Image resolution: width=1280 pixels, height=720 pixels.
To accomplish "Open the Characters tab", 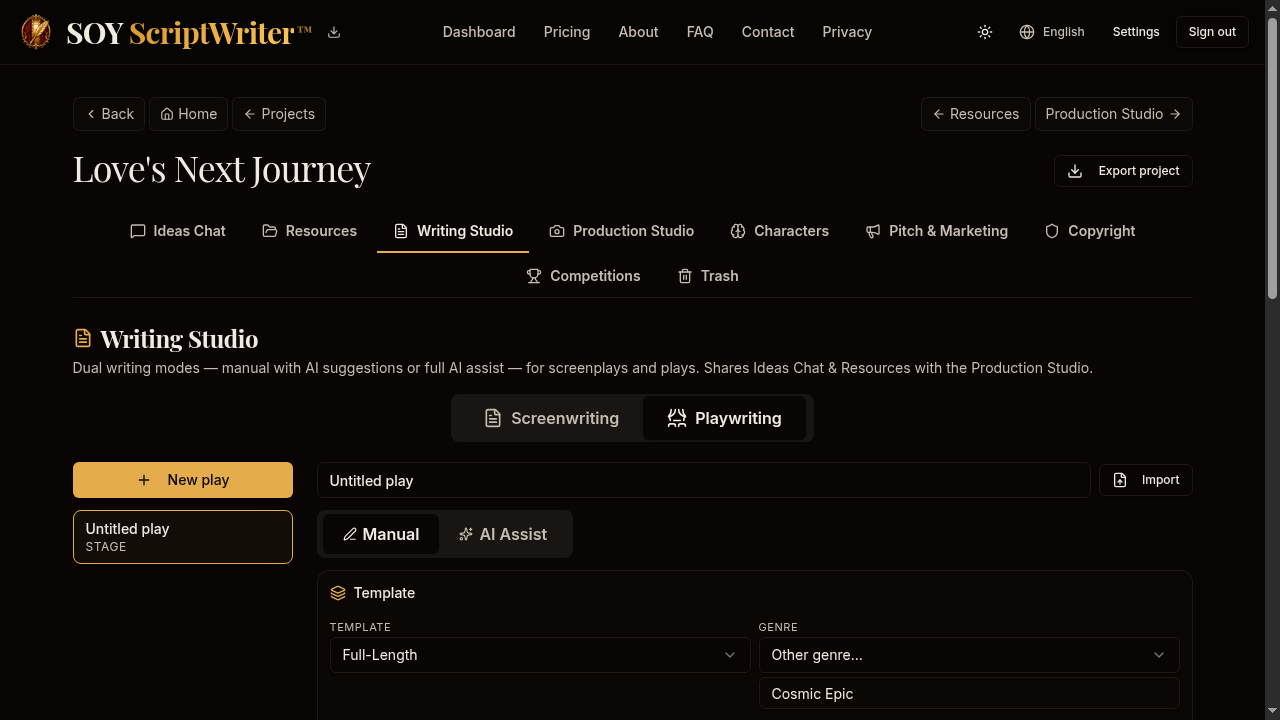I will 779,231.
